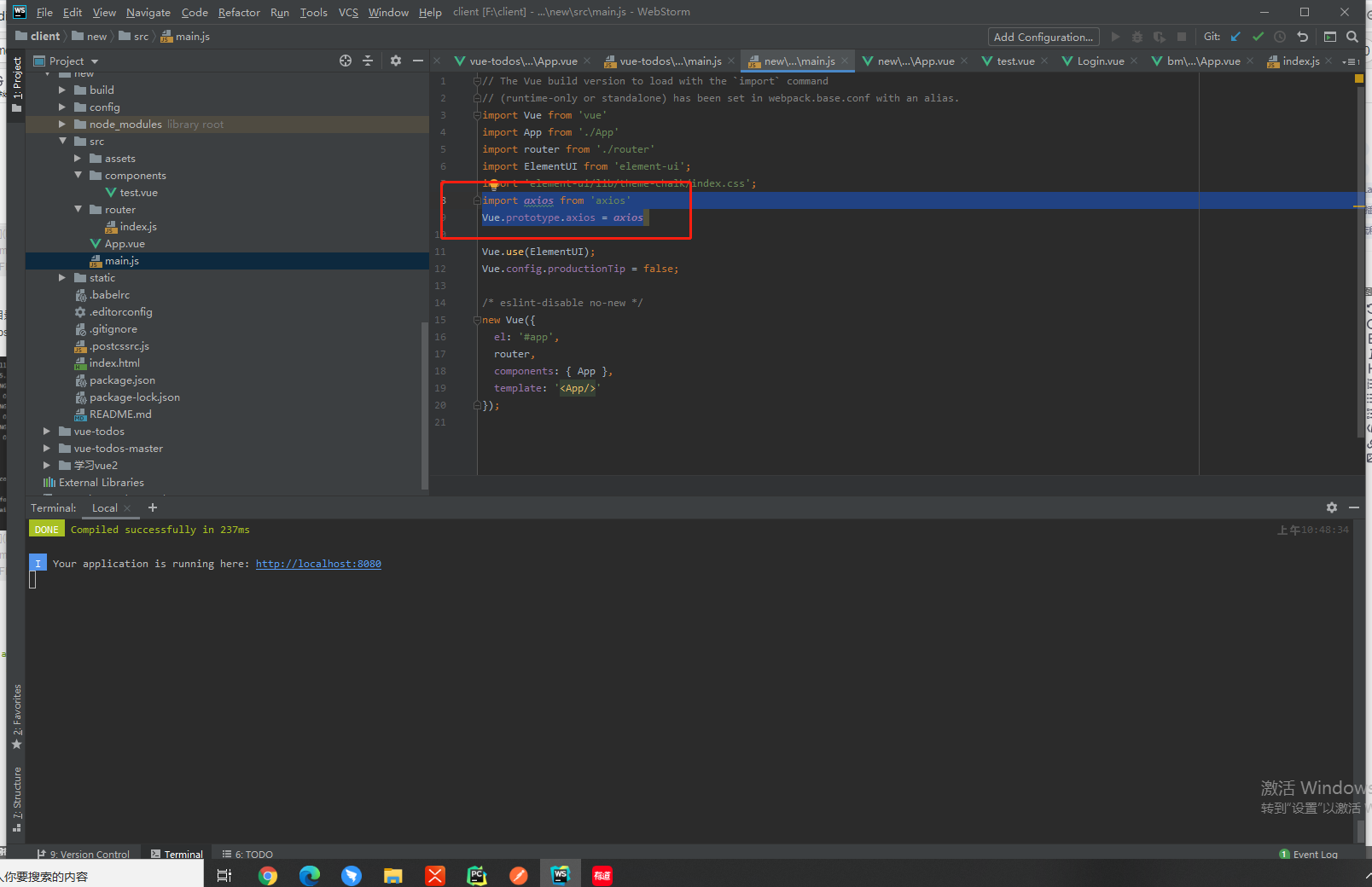This screenshot has width=1372, height=887.
Task: Collapse the router folder
Action: [x=78, y=209]
